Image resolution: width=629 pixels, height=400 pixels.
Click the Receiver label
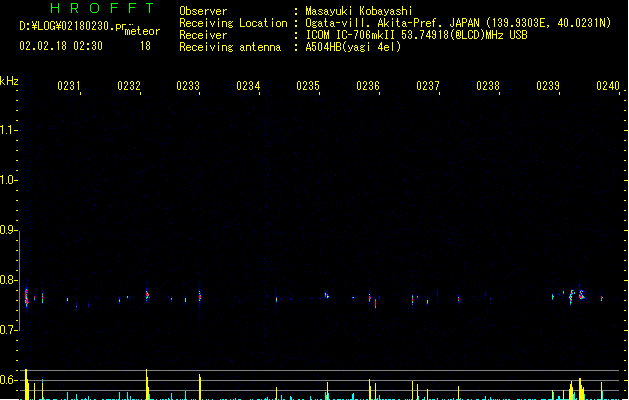coord(203,35)
